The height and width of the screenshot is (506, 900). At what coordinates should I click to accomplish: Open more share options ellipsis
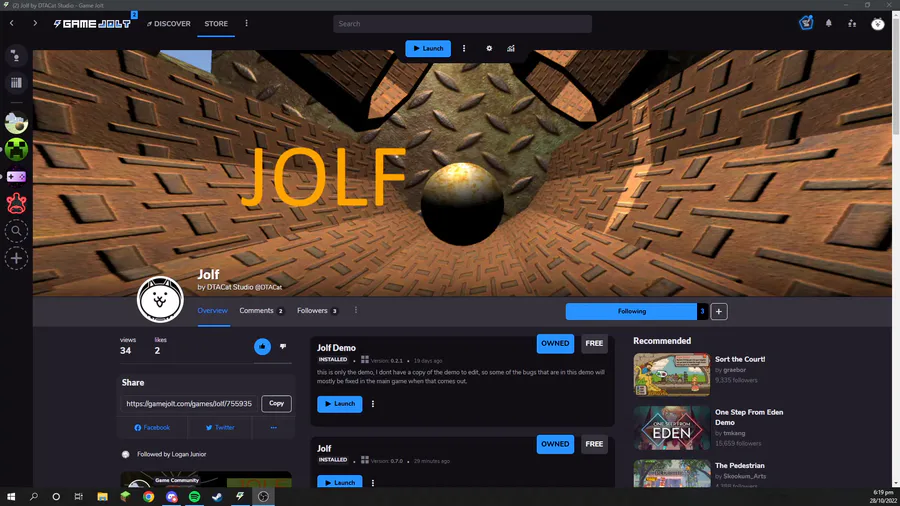[x=274, y=427]
